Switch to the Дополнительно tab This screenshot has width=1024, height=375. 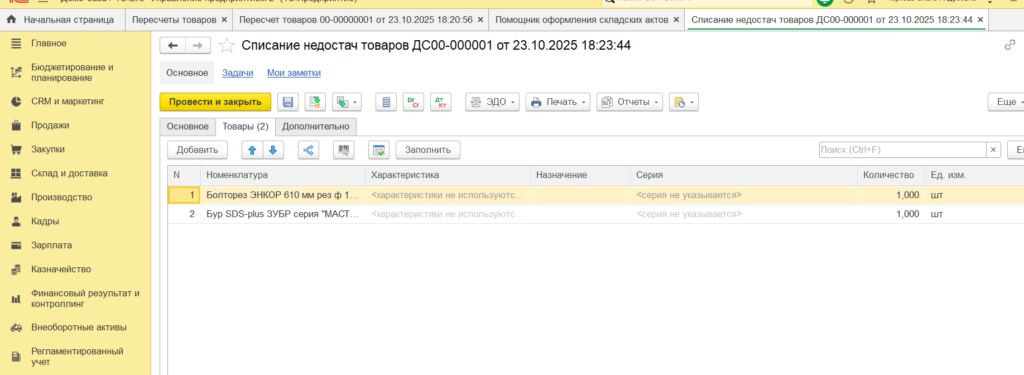316,126
